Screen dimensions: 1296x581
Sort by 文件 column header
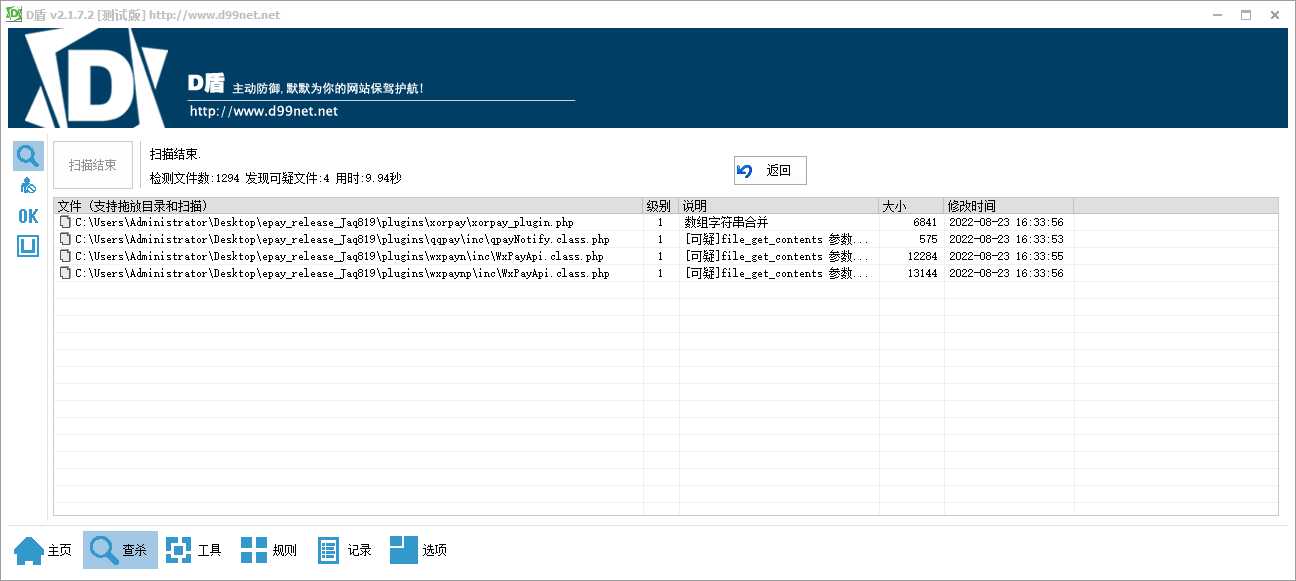point(348,206)
